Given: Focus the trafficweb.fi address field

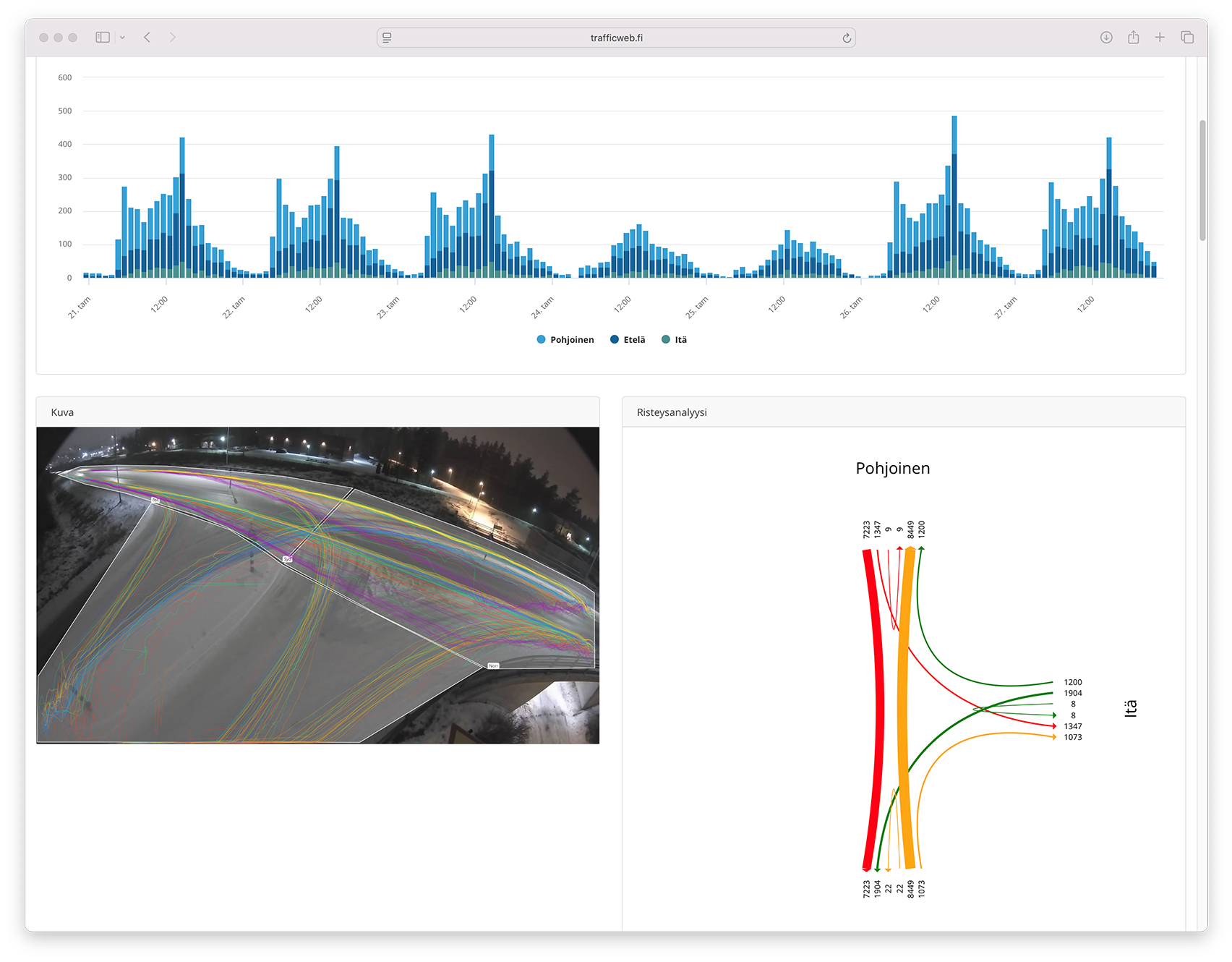Looking at the screenshot, I should click(616, 38).
